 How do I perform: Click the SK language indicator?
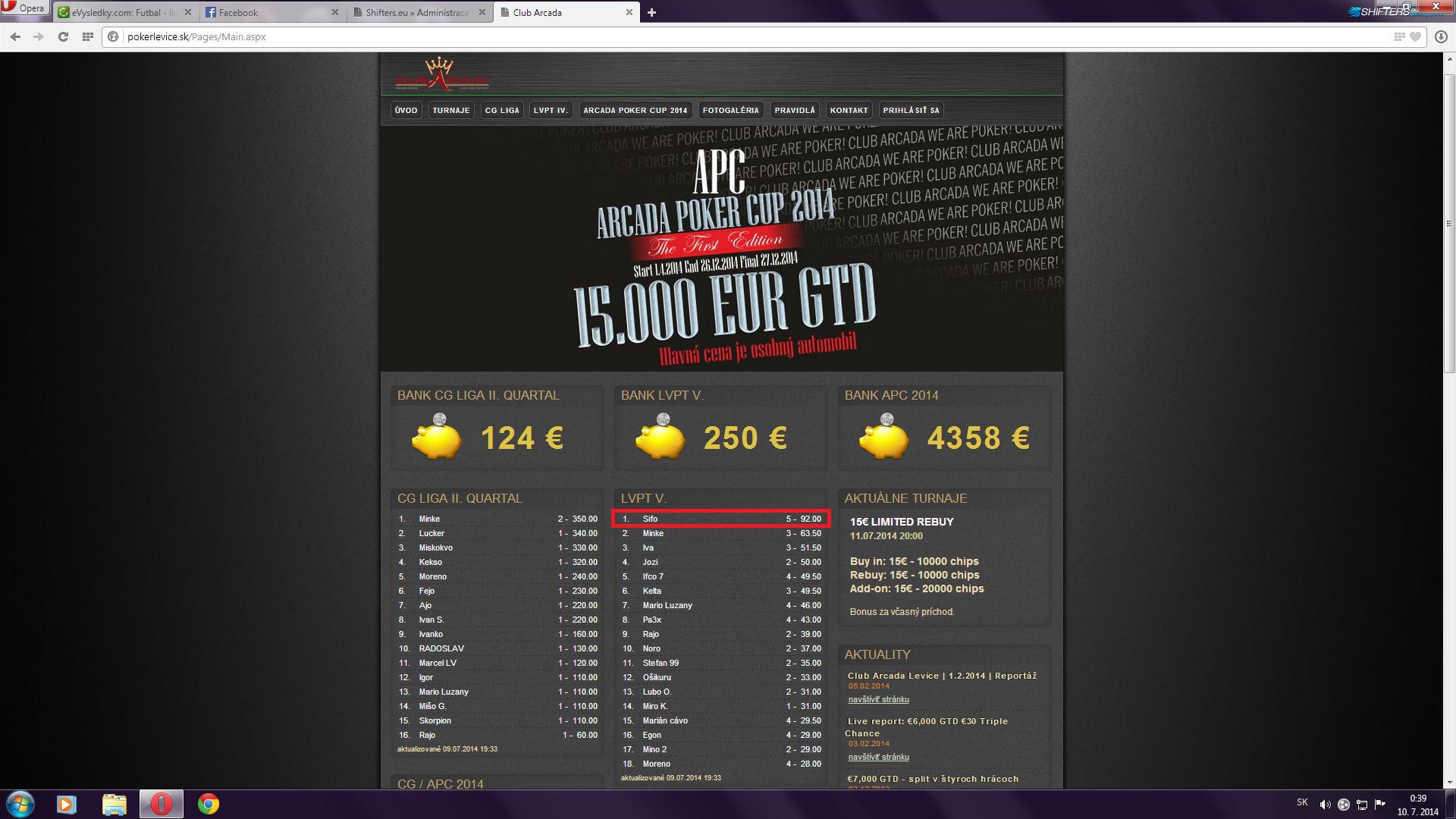[x=1302, y=802]
